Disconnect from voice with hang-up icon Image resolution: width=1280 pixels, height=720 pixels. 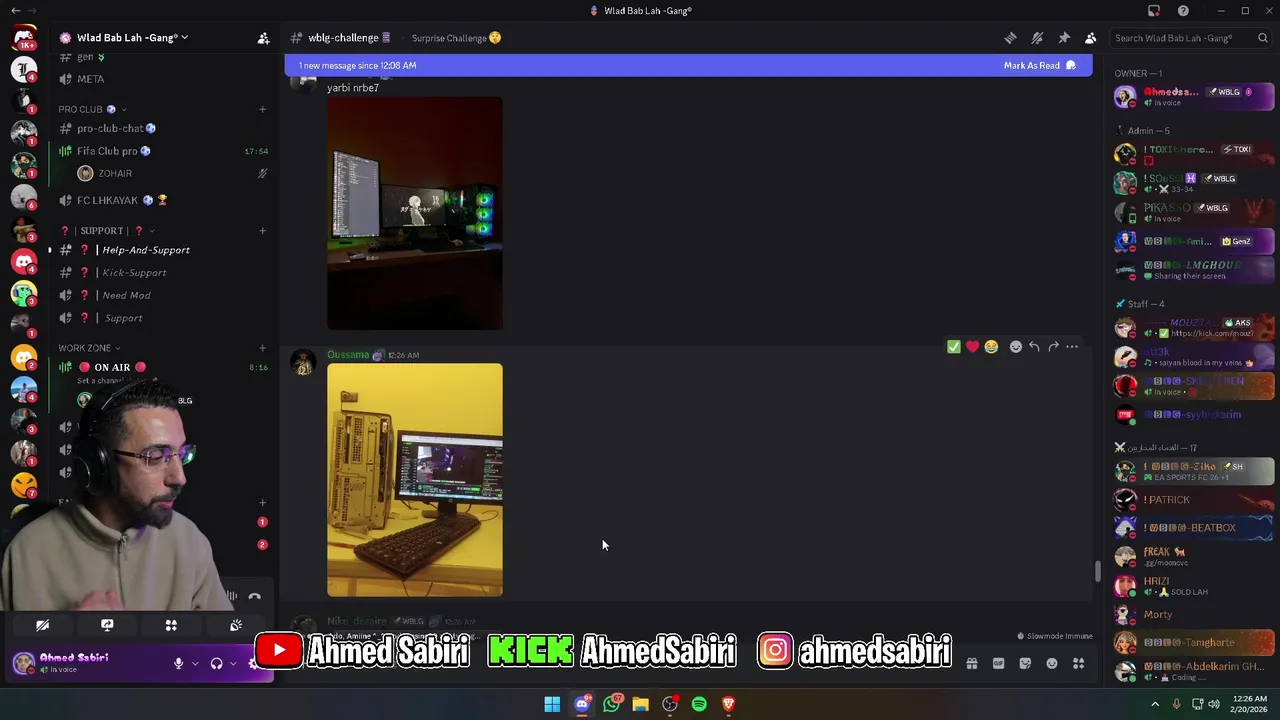(x=255, y=597)
